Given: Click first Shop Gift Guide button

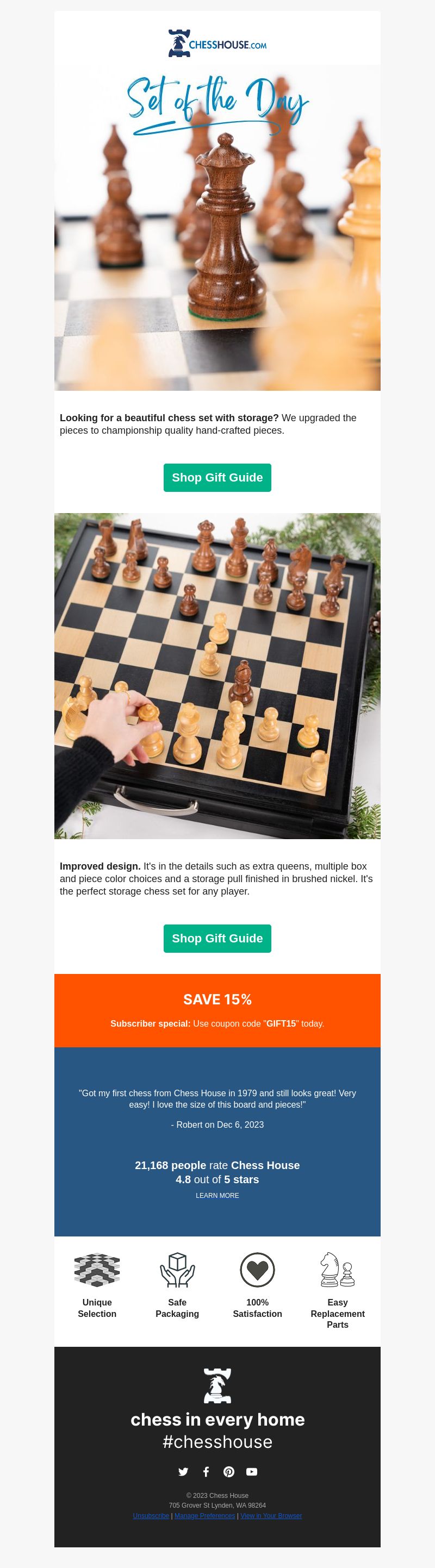Looking at the screenshot, I should [217, 477].
